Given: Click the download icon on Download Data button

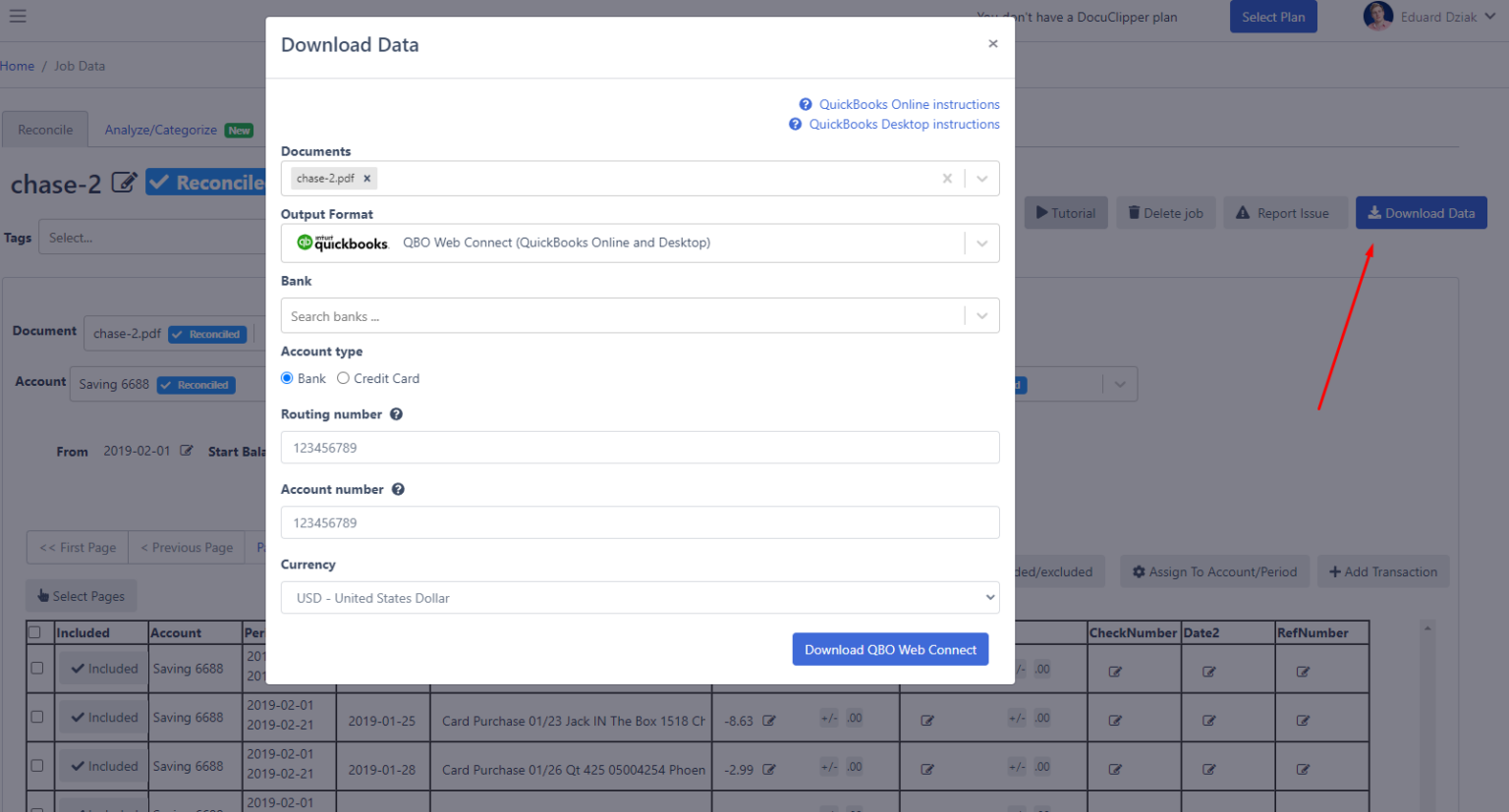Looking at the screenshot, I should click(1374, 212).
